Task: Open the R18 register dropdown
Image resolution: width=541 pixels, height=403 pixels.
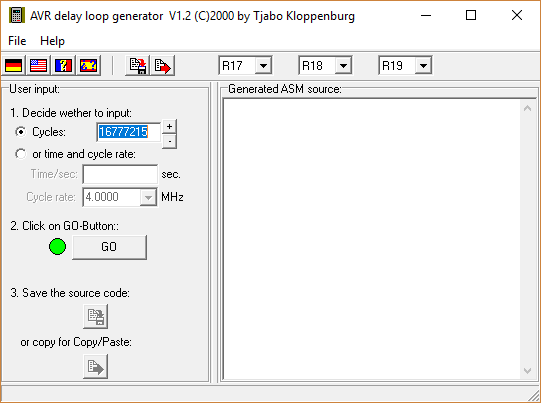Action: point(344,65)
